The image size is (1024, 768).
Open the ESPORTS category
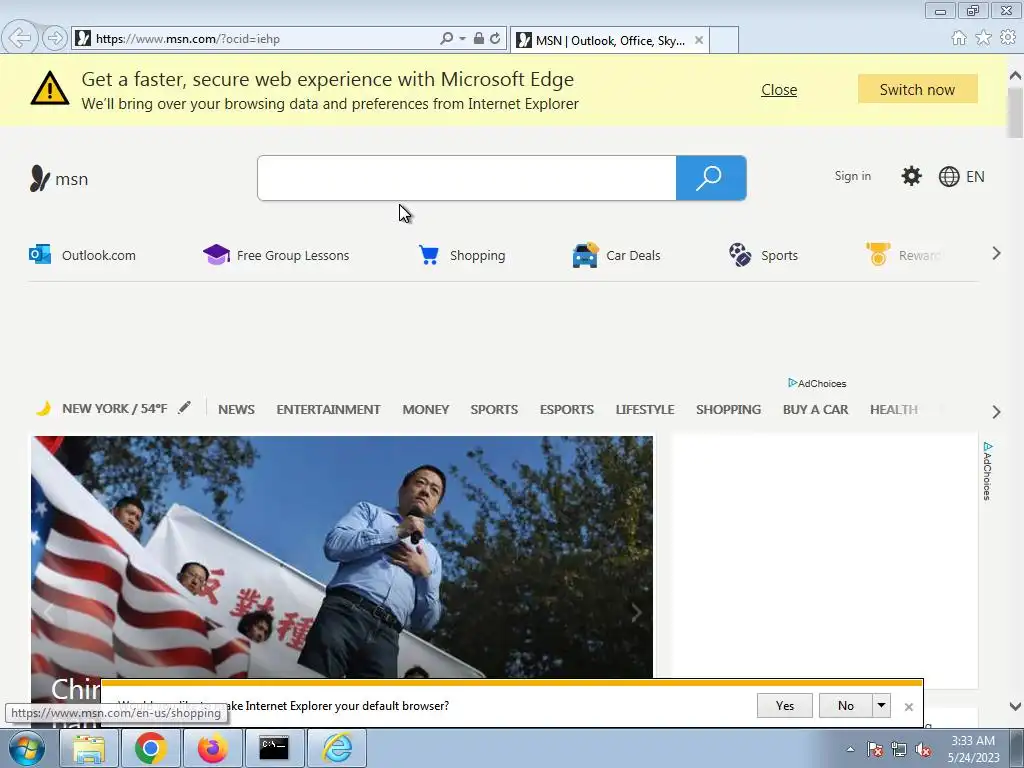tap(567, 409)
